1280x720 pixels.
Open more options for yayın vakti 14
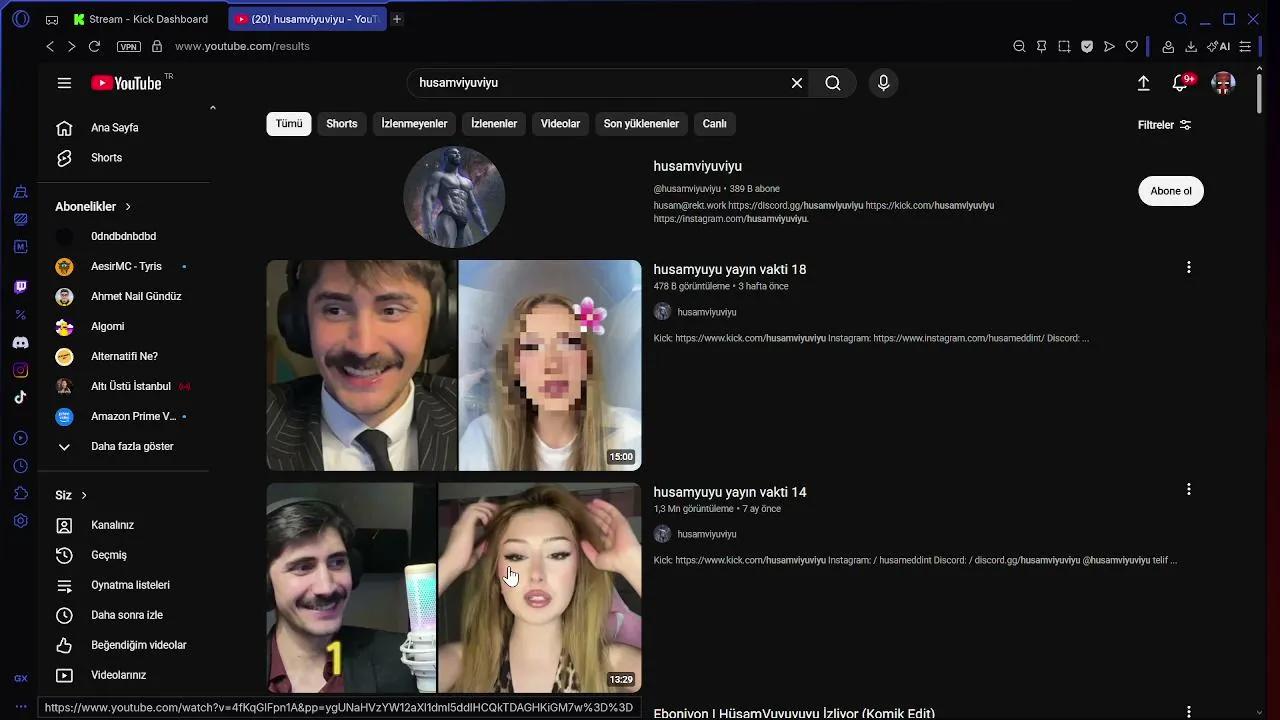1189,489
